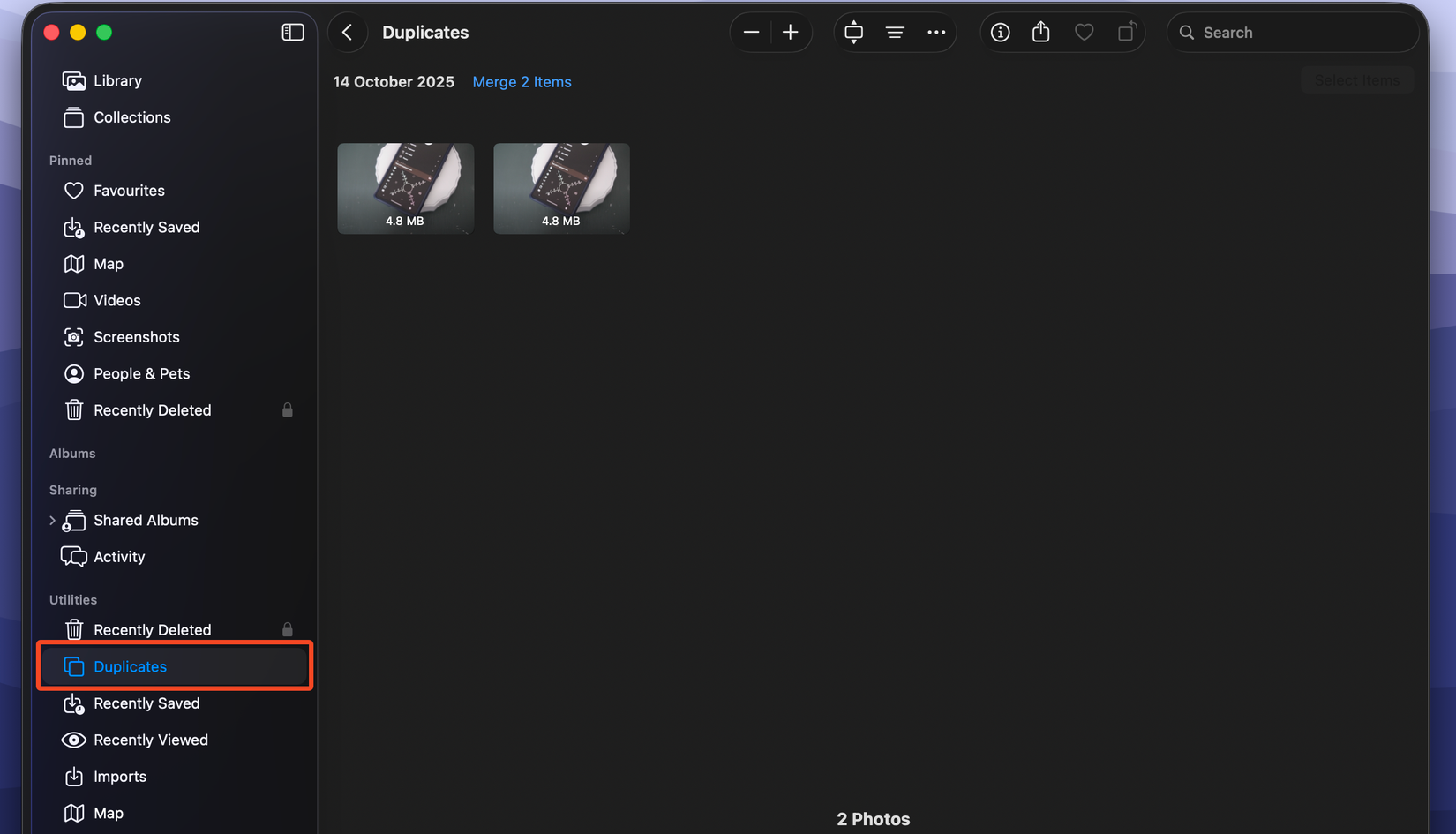Image resolution: width=1456 pixels, height=834 pixels.
Task: Select the first duplicate photo thumbnail
Action: click(x=405, y=188)
